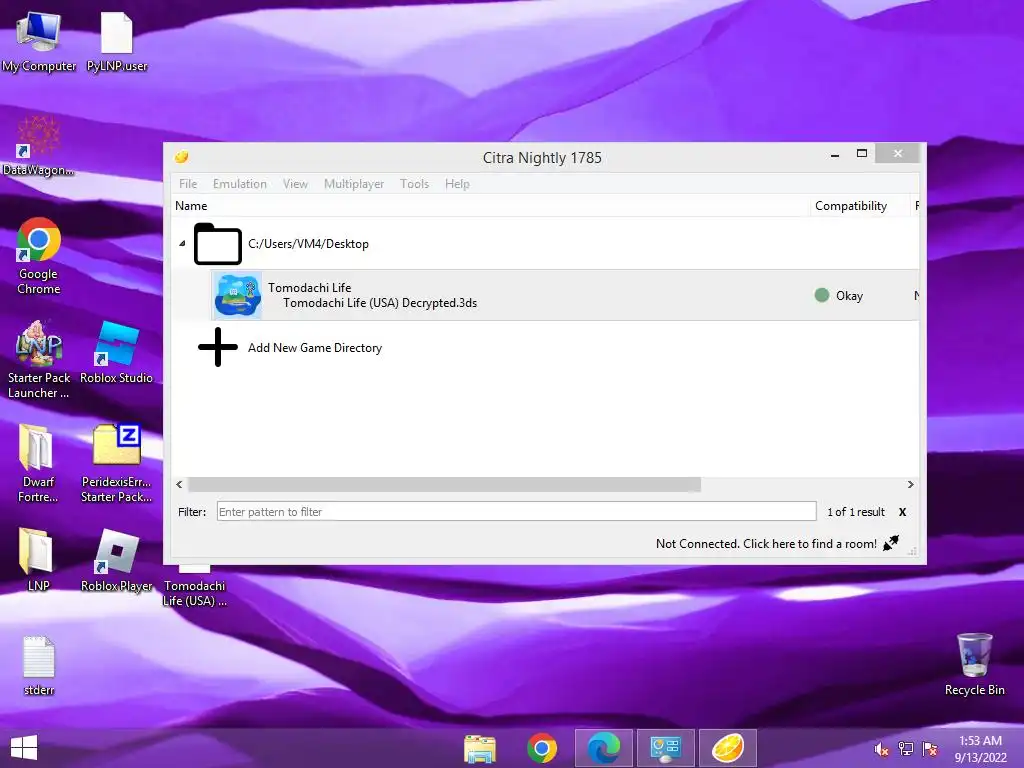Viewport: 1024px width, 768px height.
Task: Sort by Name column header
Action: click(490, 206)
